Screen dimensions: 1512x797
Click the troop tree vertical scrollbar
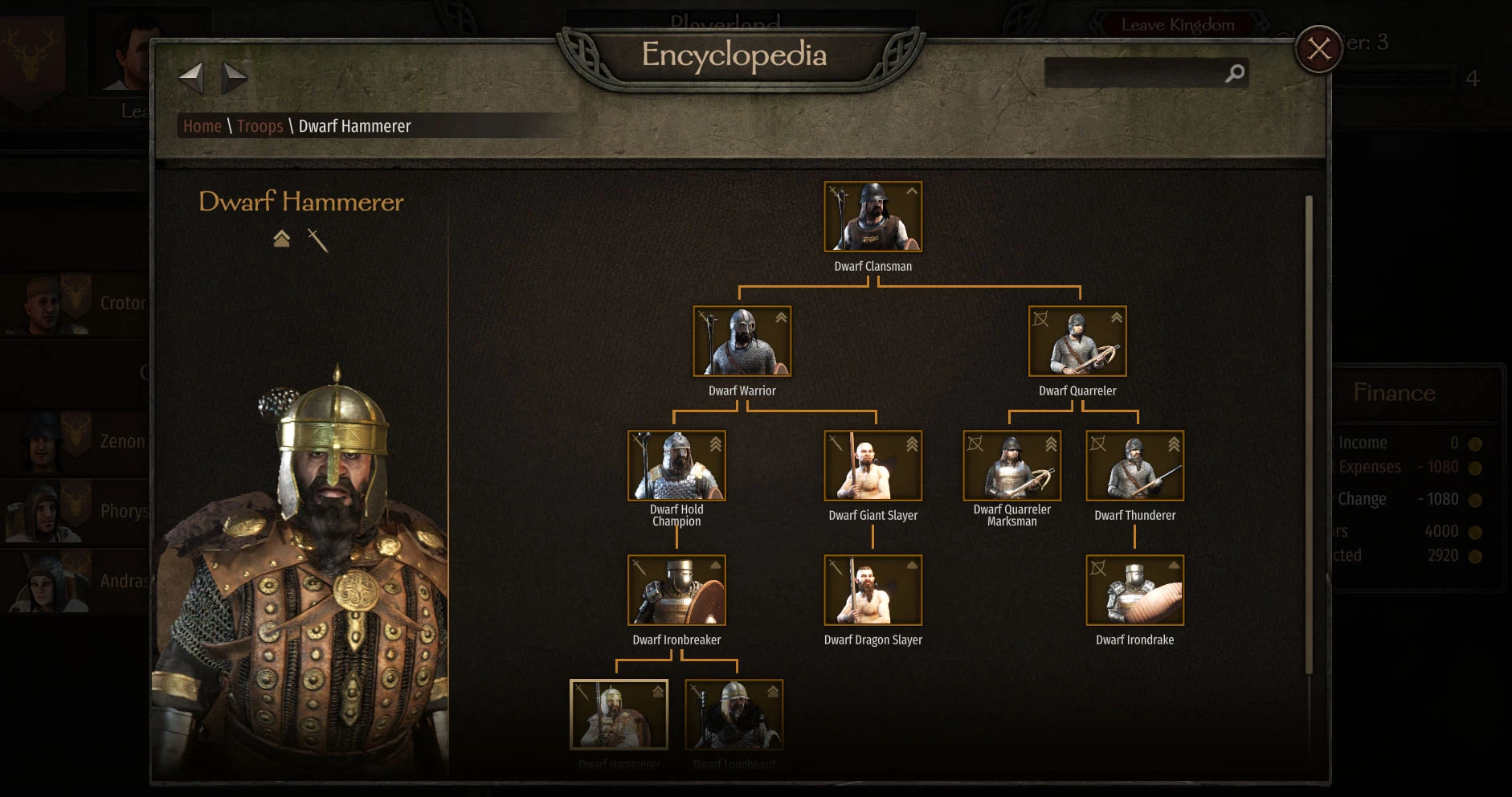(x=1309, y=434)
